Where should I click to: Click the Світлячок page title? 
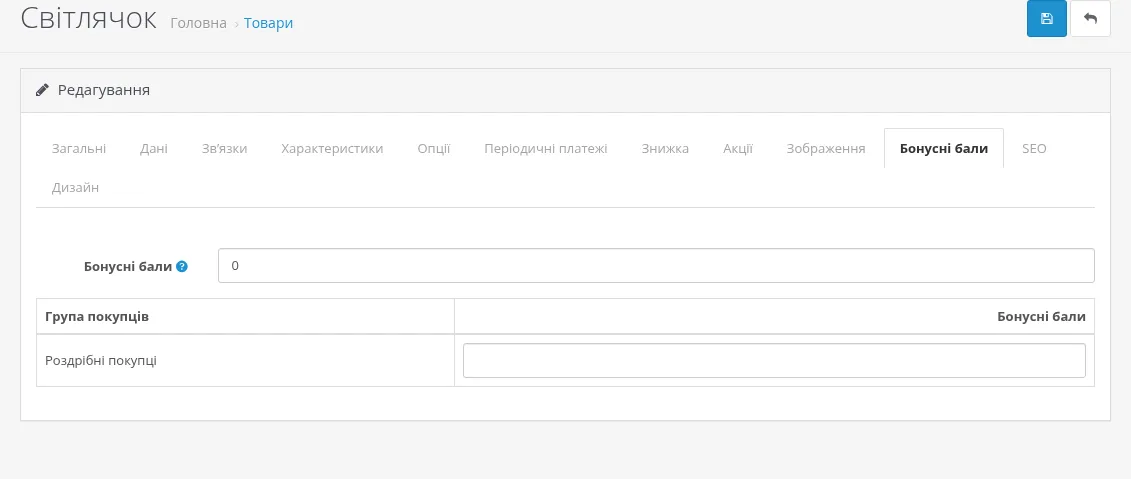(x=88, y=19)
